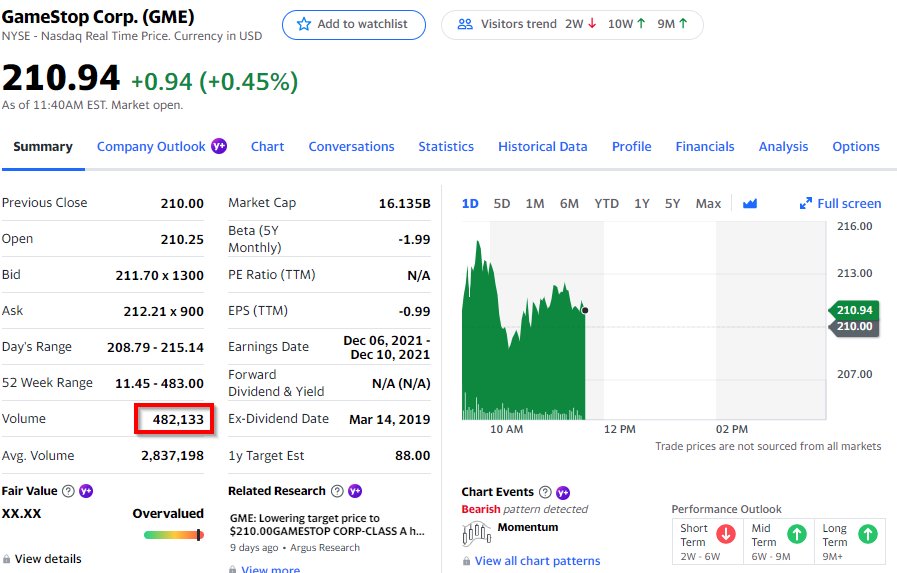This screenshot has height=573, width=897.
Task: Open the Conversations tab
Action: 351,147
